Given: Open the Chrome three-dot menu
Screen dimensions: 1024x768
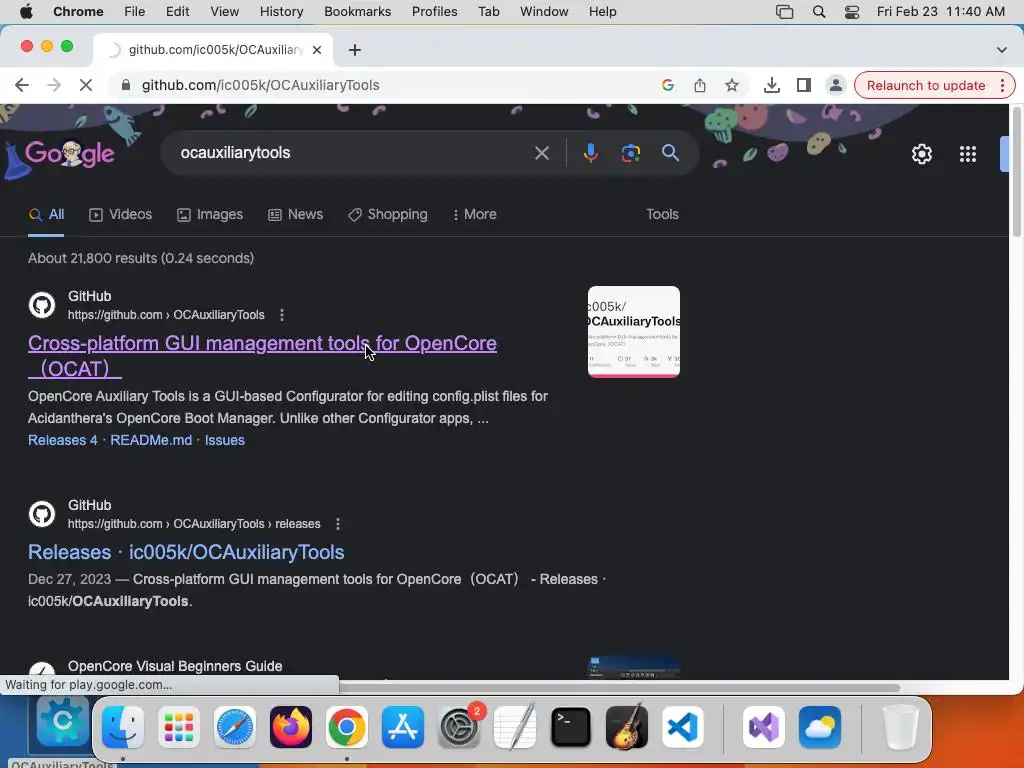Looking at the screenshot, I should (x=1002, y=86).
